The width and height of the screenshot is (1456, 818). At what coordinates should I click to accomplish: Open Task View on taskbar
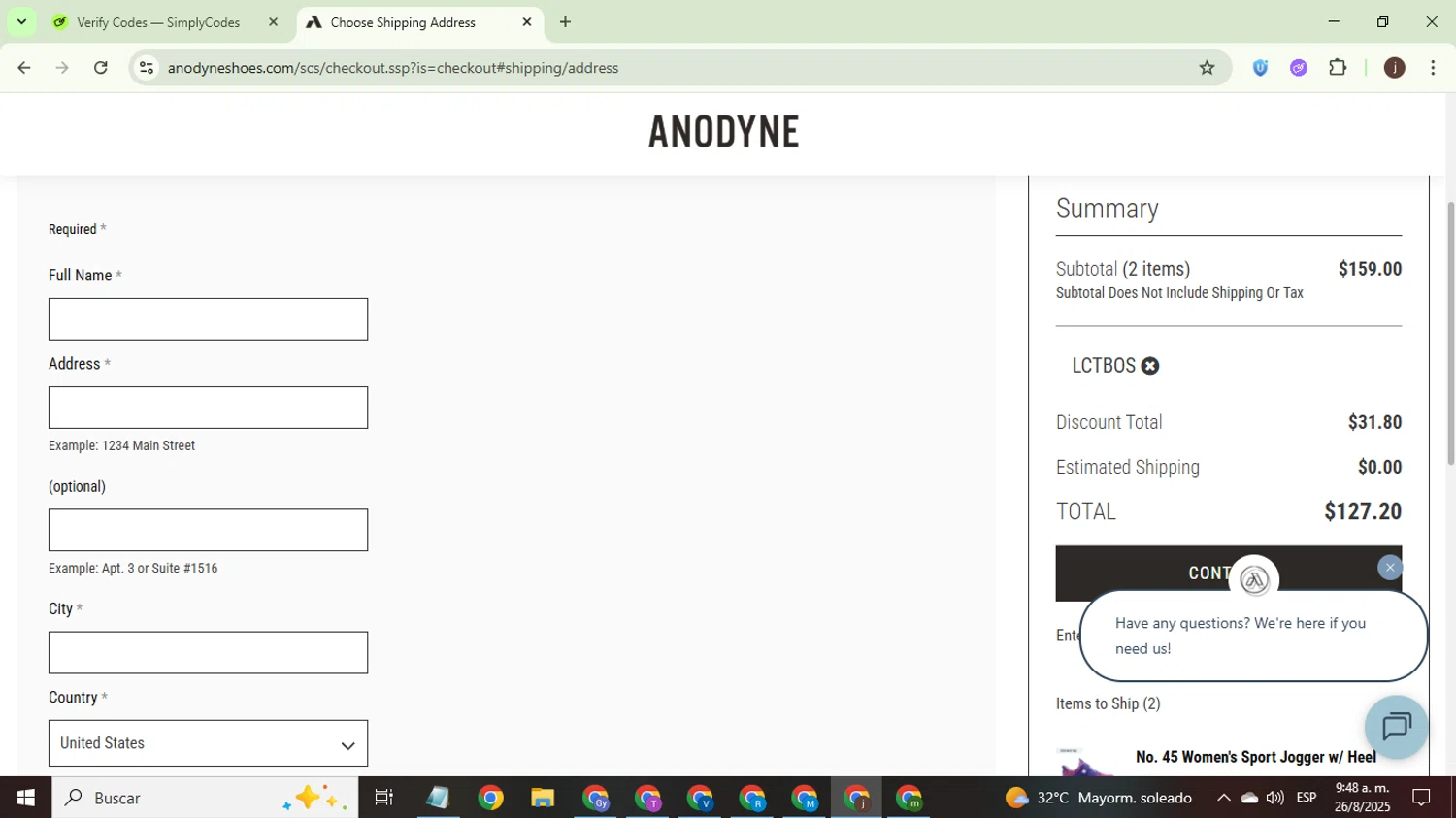click(383, 798)
